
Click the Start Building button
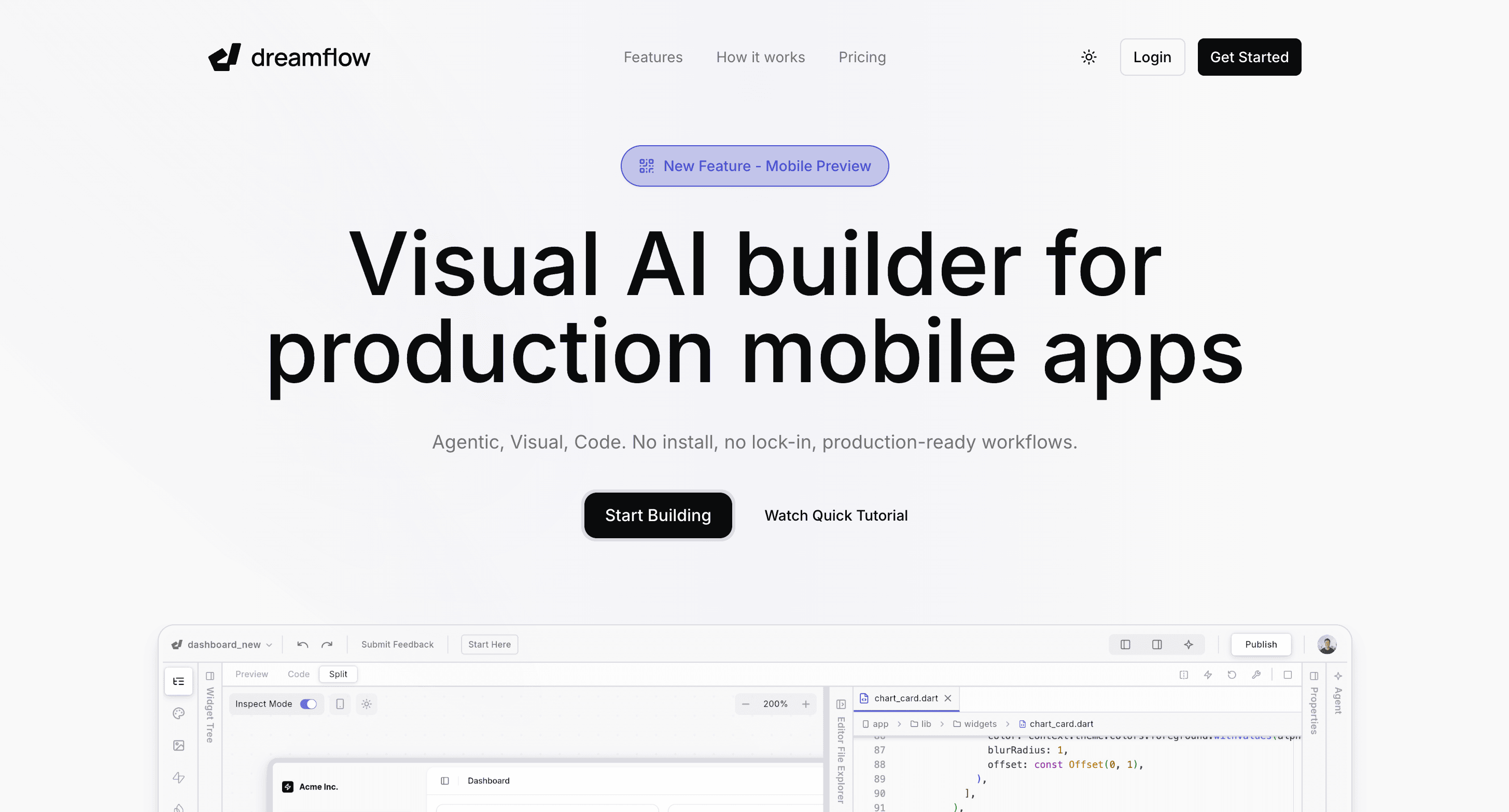[x=657, y=515]
